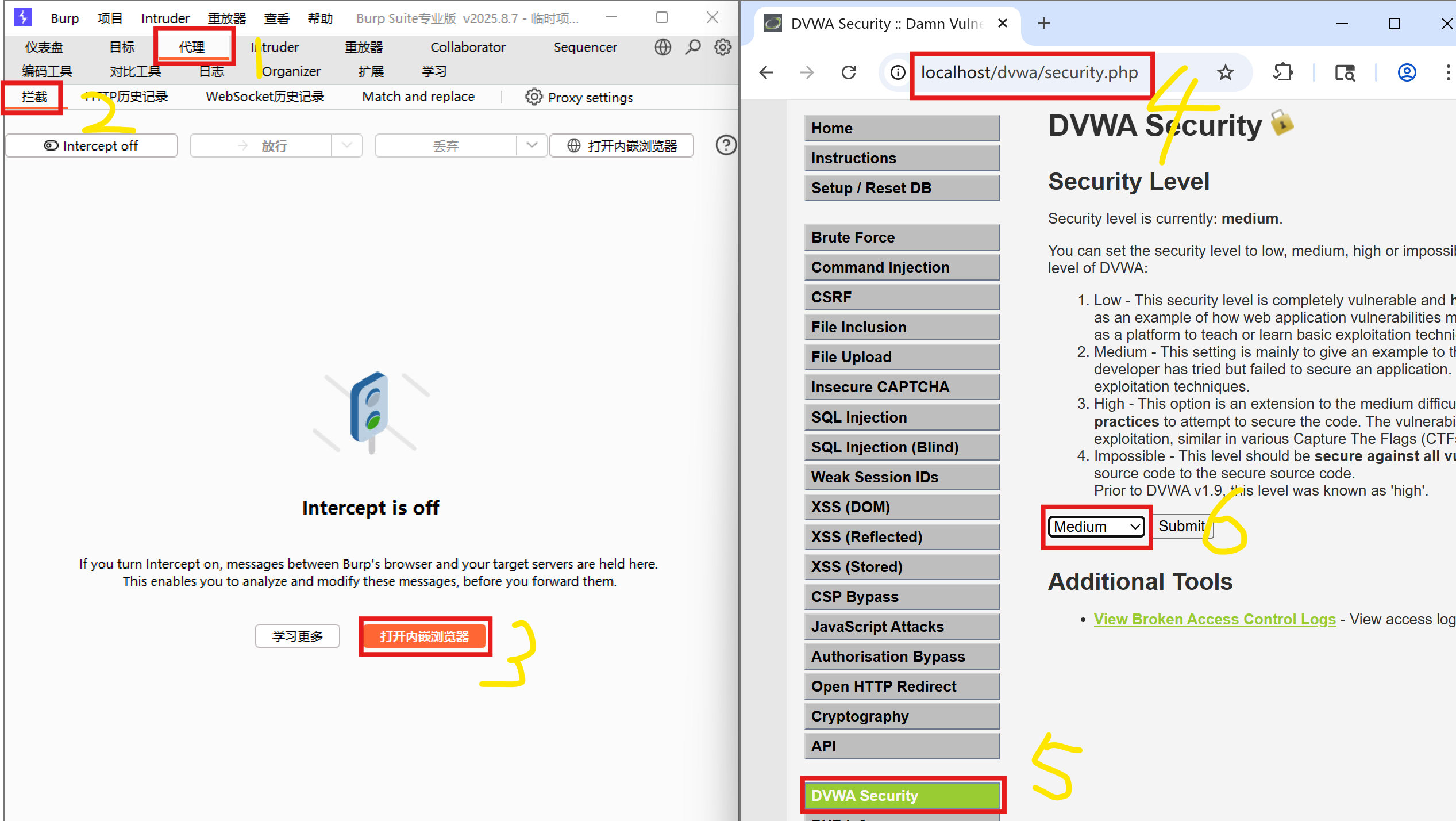Switch to WebSocket历史记录 tab

(x=265, y=97)
